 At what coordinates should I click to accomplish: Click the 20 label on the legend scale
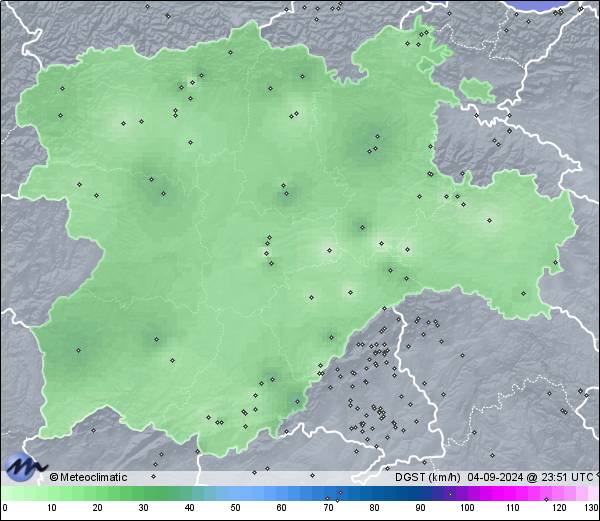pos(98,508)
